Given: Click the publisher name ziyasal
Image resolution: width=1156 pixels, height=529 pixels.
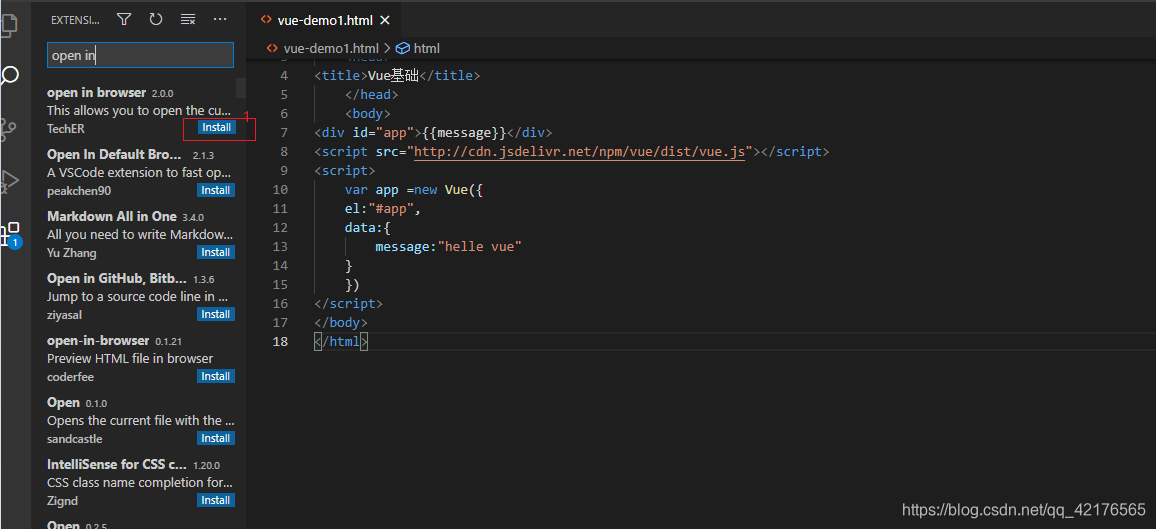Looking at the screenshot, I should [x=64, y=315].
